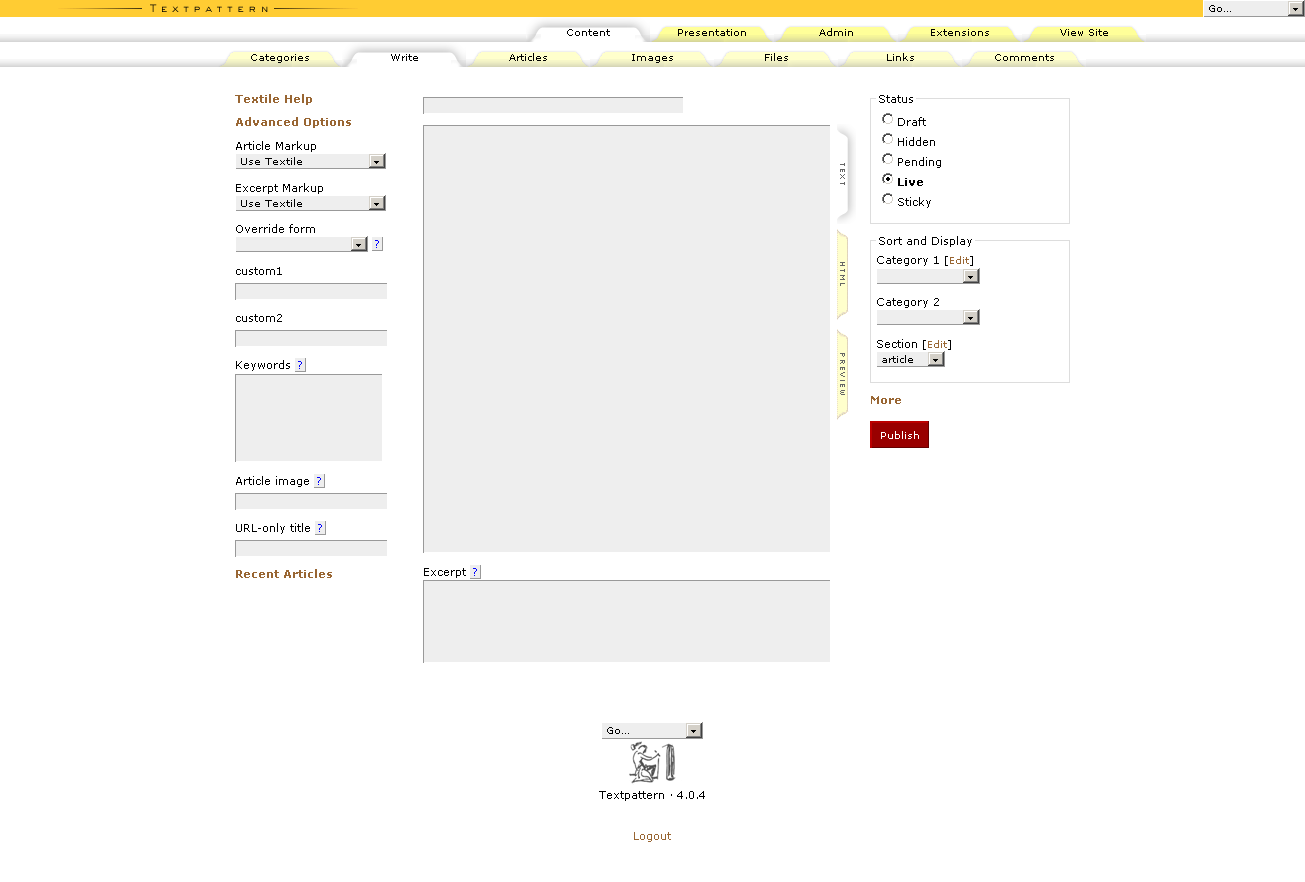This screenshot has width=1305, height=882.
Task: Open the Section dropdown showing article
Action: tap(910, 359)
